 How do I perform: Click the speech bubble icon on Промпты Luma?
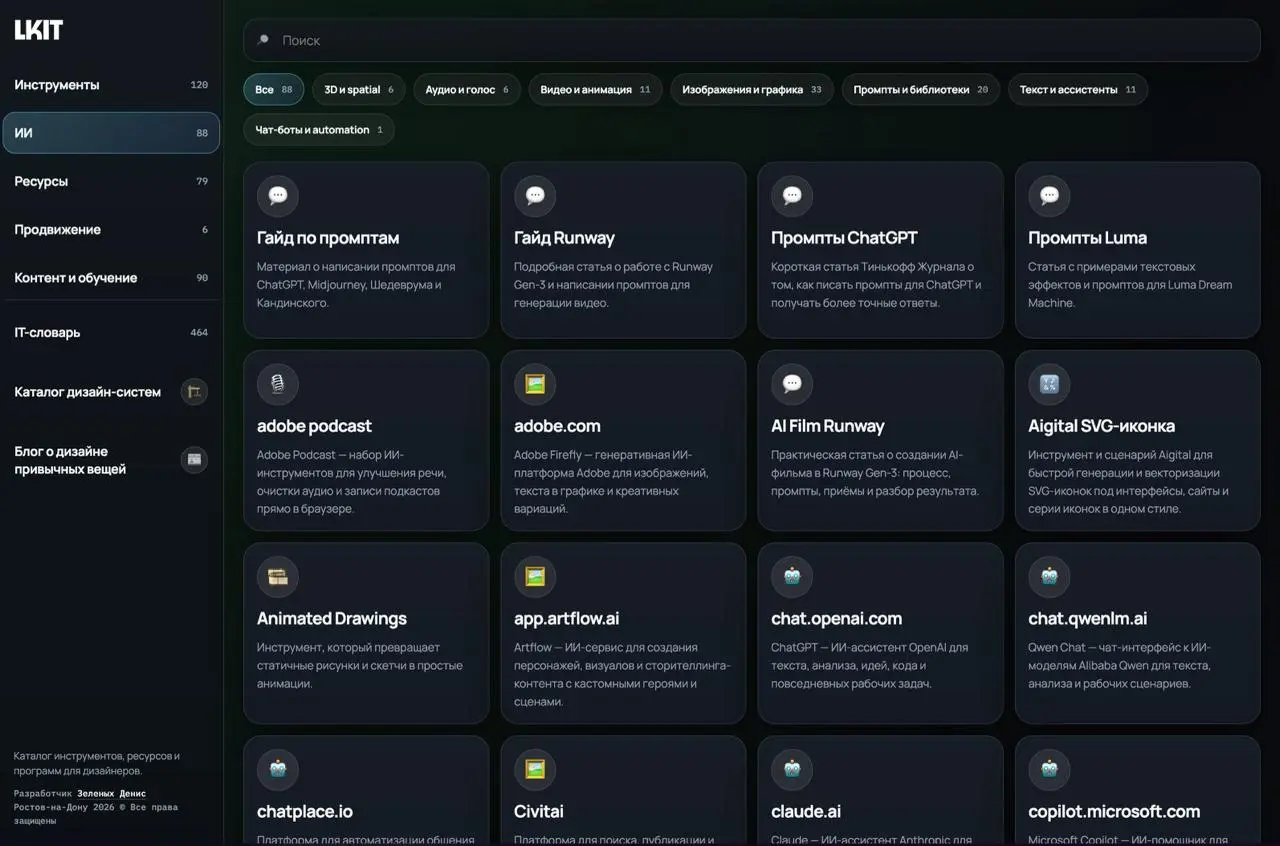click(1049, 196)
